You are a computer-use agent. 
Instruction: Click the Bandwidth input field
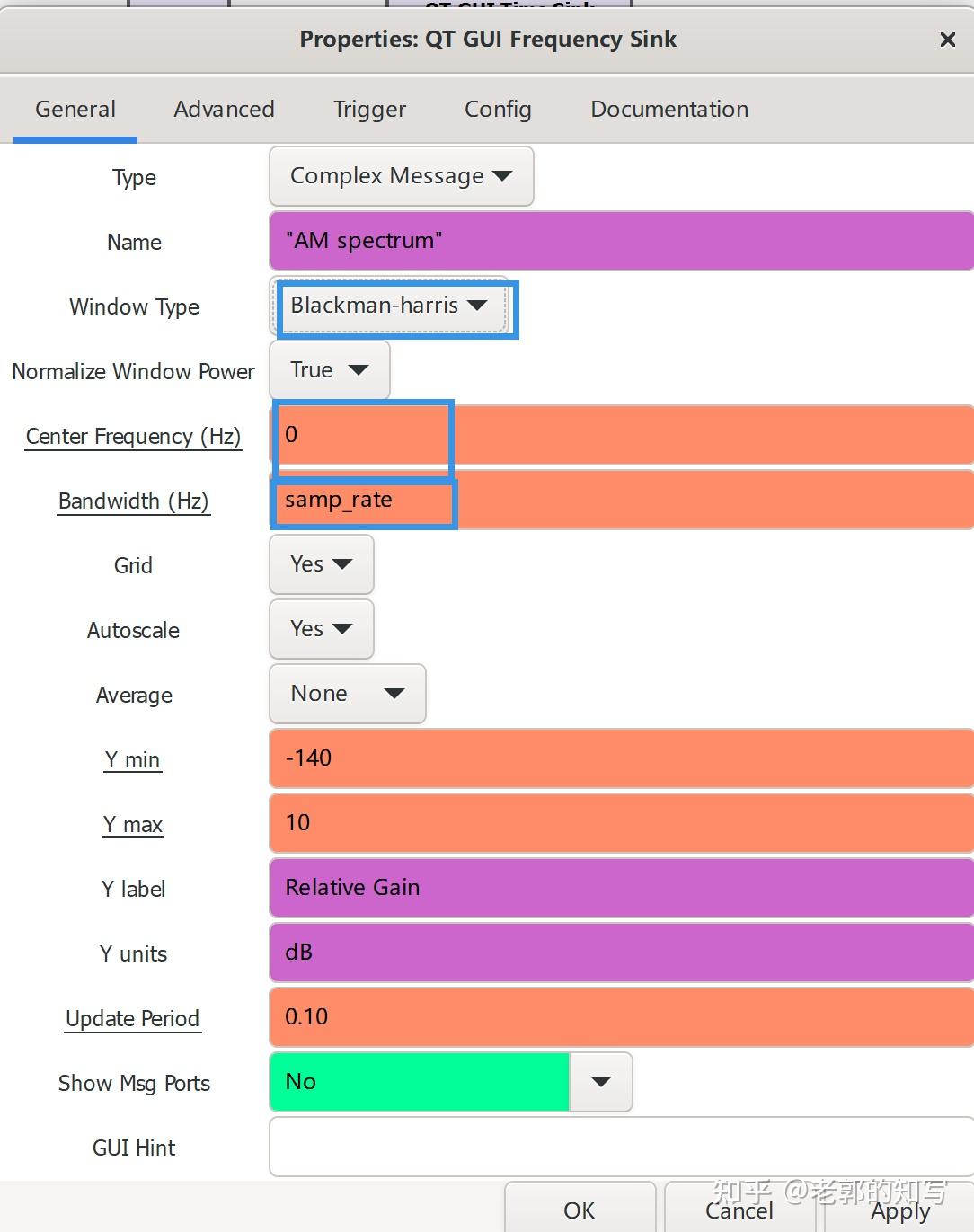(x=620, y=500)
